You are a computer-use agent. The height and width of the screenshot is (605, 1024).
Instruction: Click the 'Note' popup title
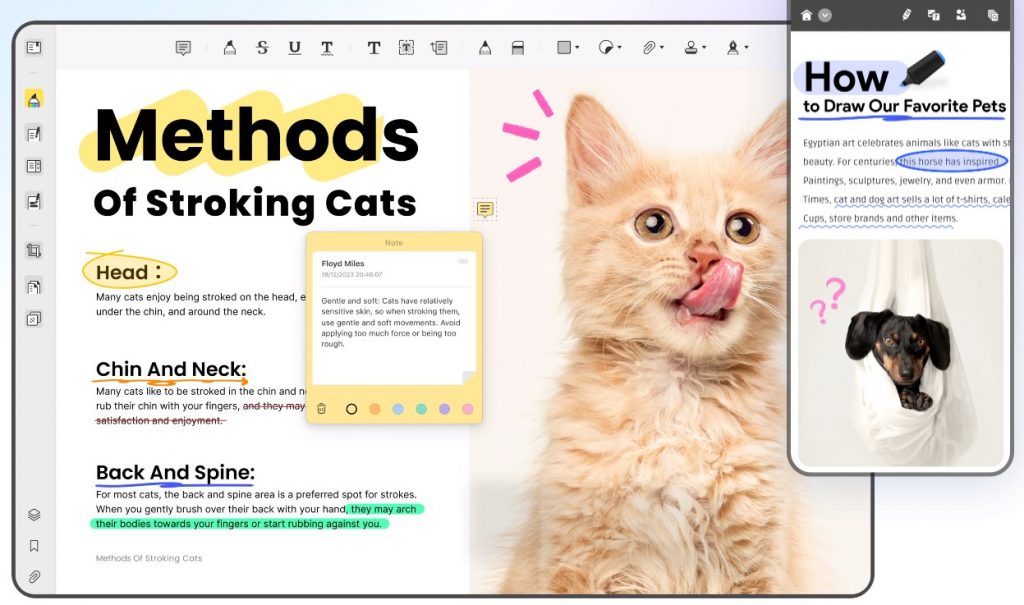394,242
